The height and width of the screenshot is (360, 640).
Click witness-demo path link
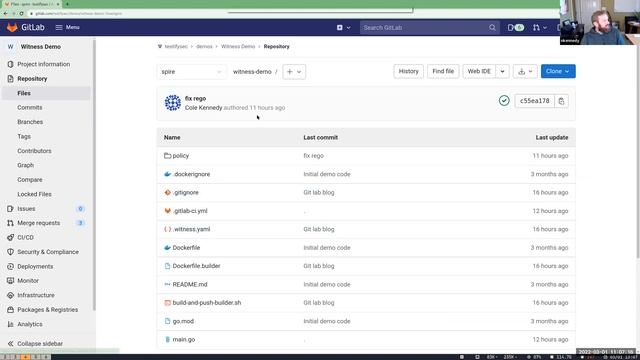tap(252, 71)
